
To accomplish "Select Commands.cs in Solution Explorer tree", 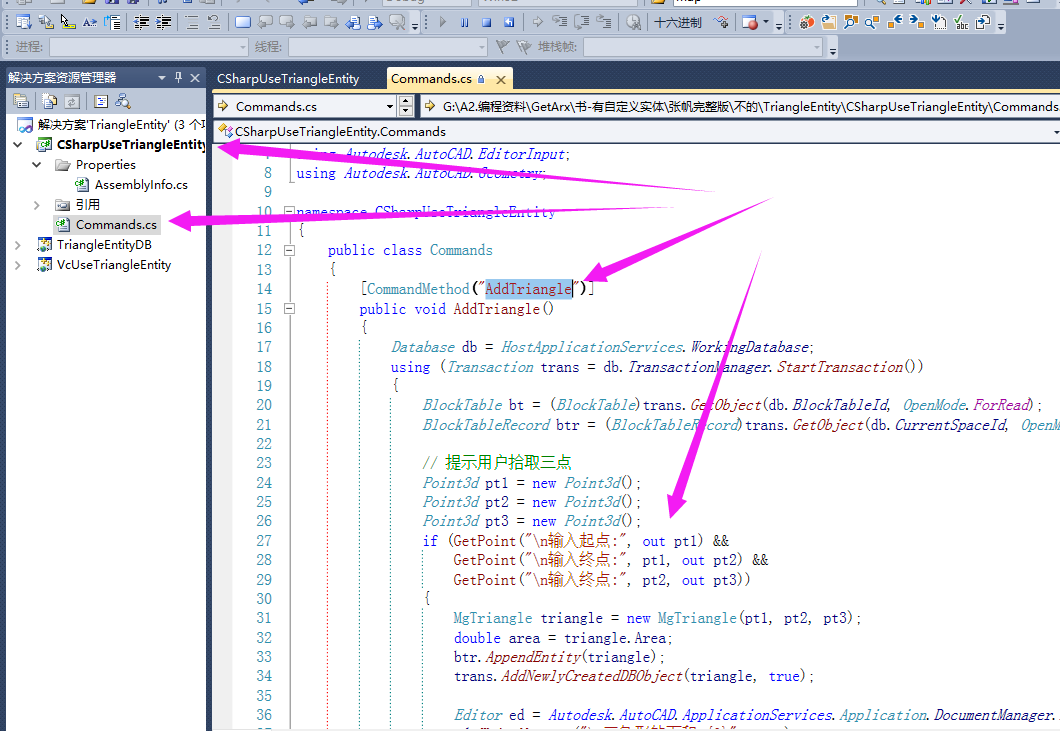I will pyautogui.click(x=116, y=225).
